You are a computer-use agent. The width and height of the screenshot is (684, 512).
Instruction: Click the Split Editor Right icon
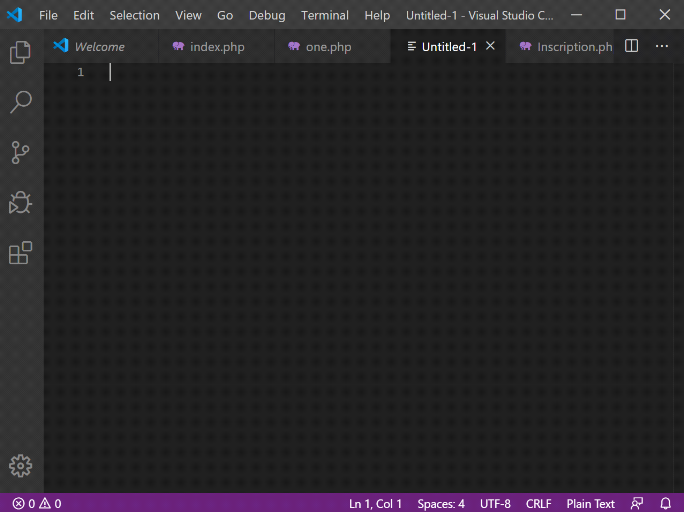click(x=631, y=46)
